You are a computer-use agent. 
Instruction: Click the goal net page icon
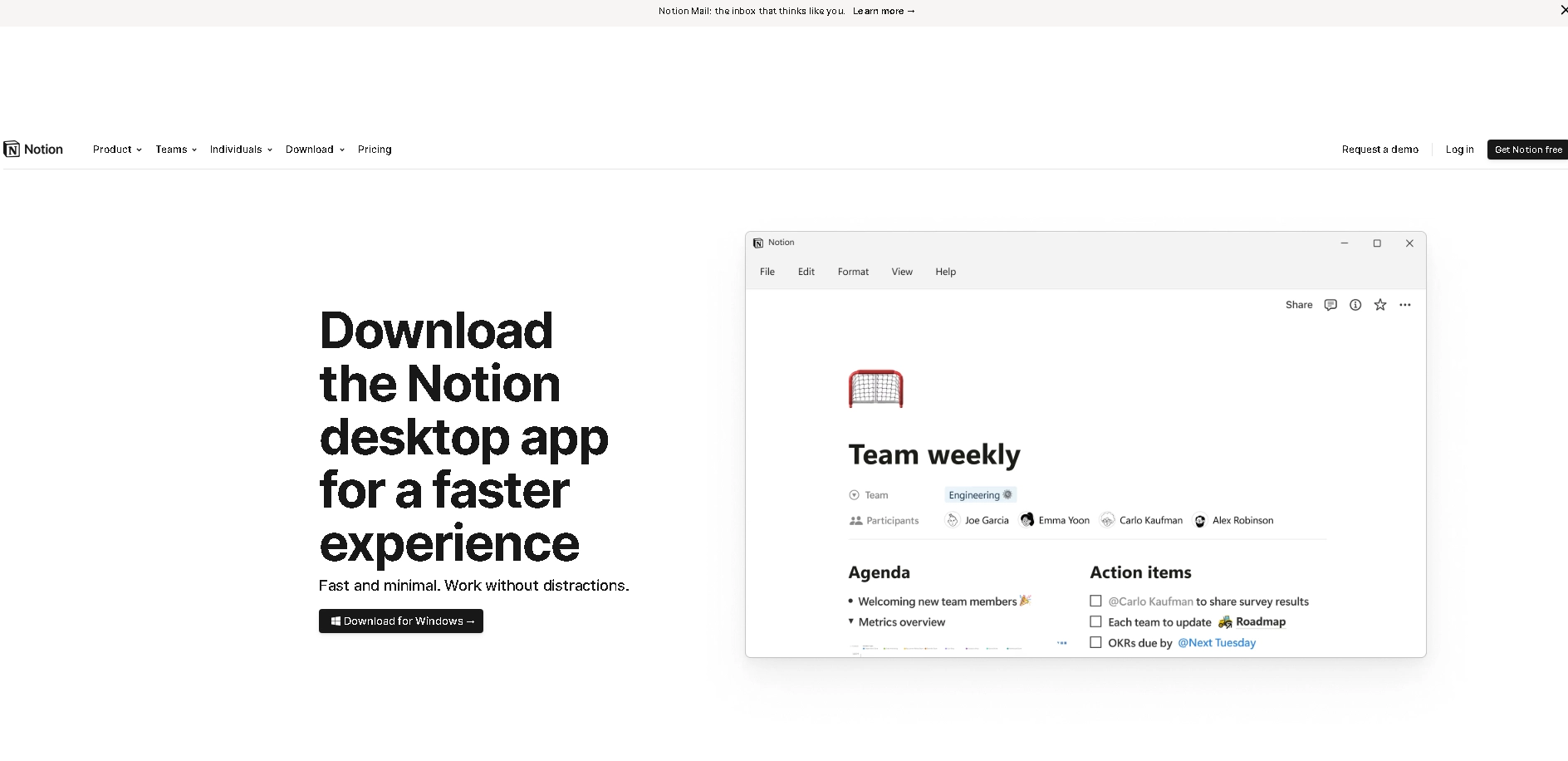[x=875, y=389]
